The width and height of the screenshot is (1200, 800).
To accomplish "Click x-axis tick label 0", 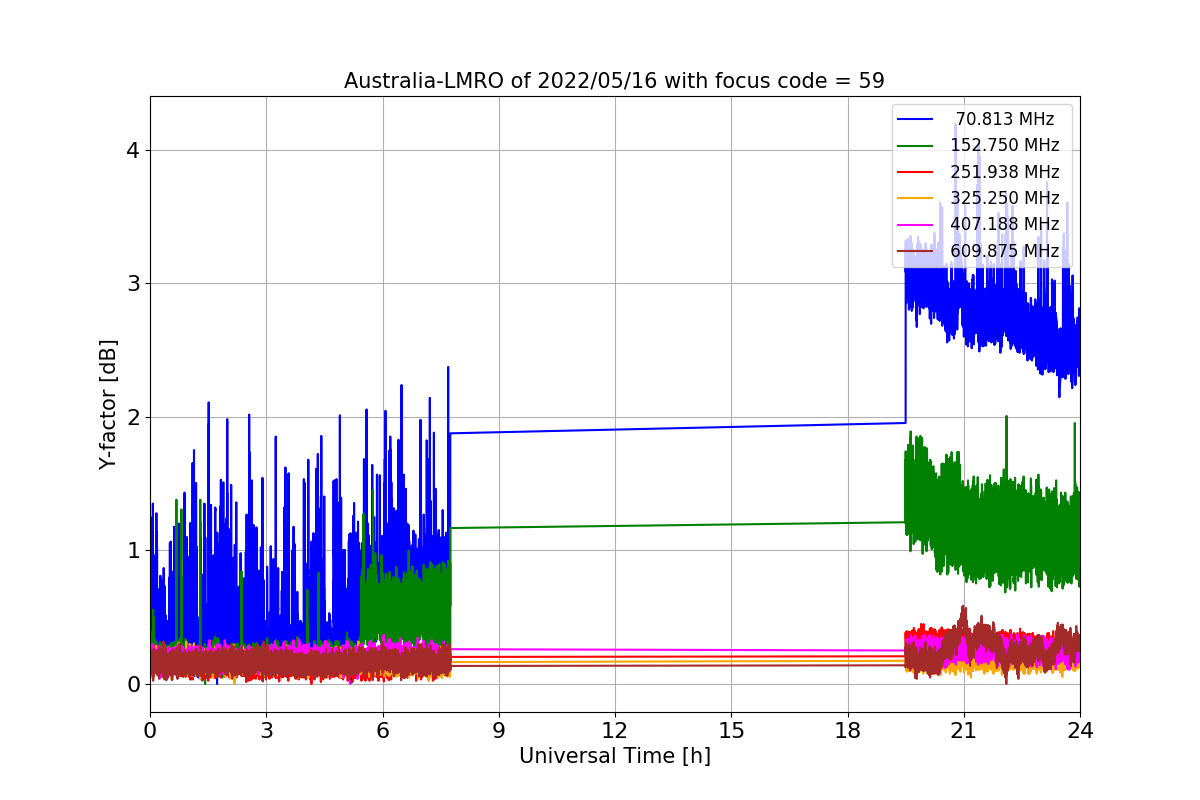I will tap(150, 730).
